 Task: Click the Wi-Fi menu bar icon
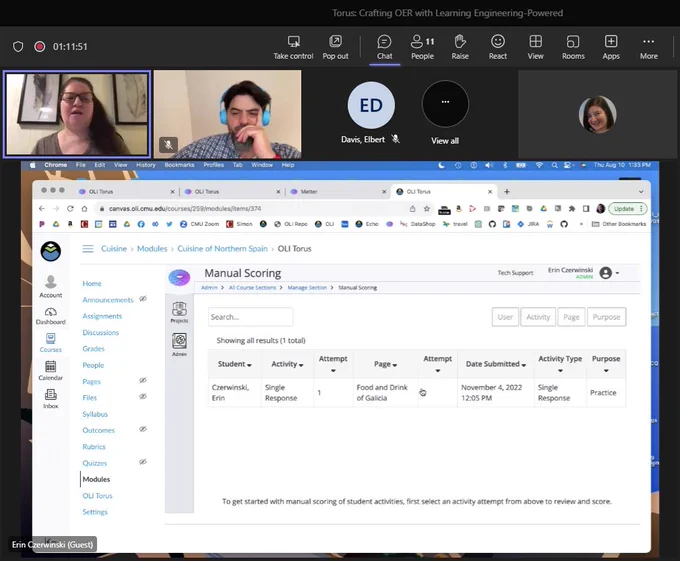539,165
